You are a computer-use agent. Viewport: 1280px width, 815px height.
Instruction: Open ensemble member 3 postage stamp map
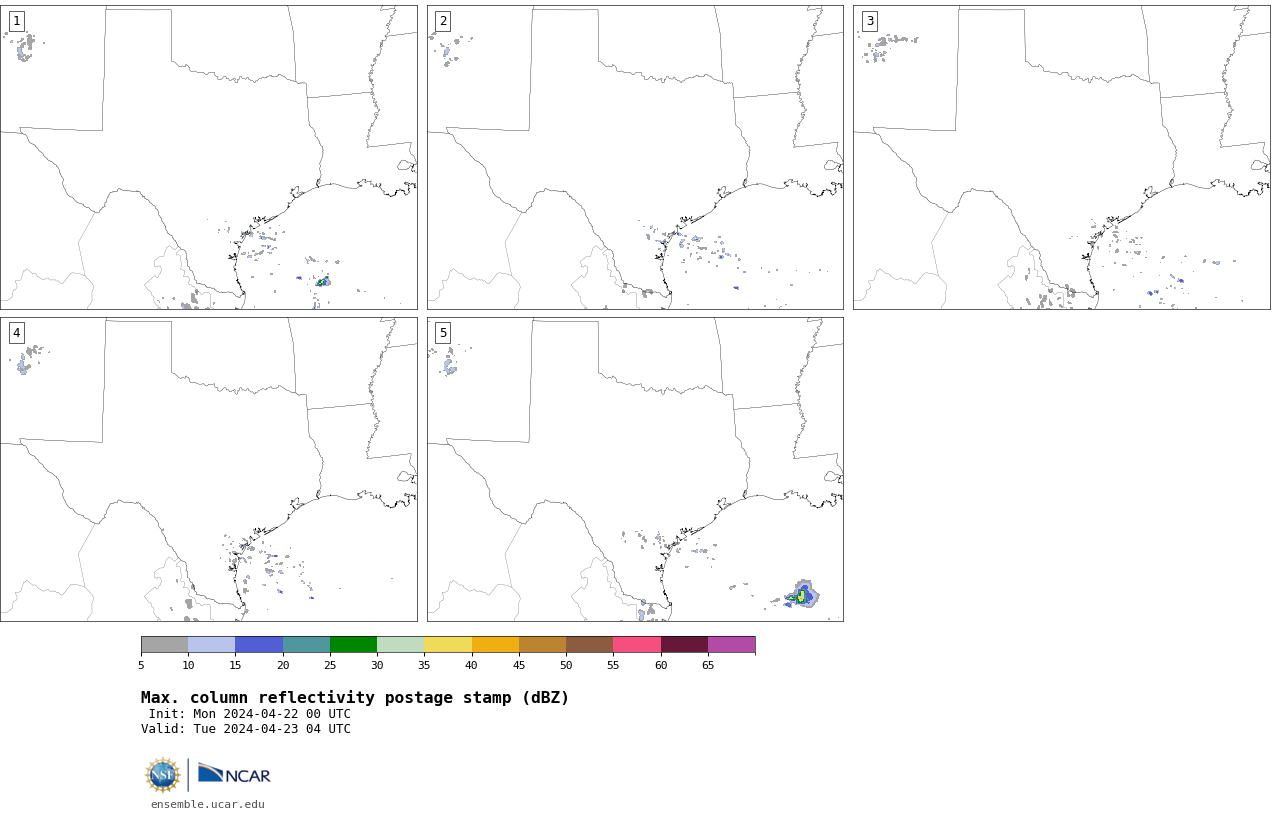pos(1062,157)
